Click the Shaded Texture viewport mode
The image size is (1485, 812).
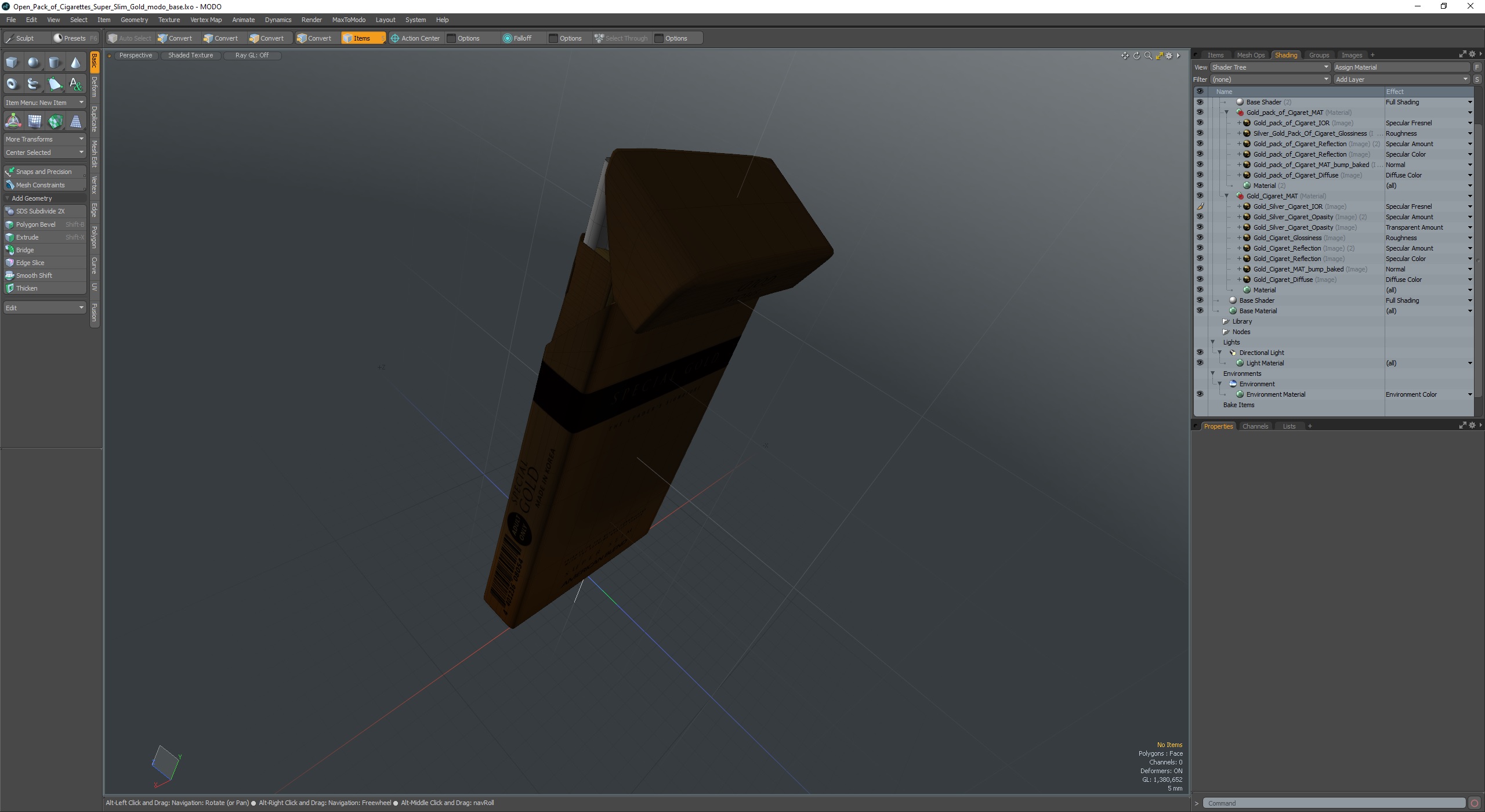191,56
